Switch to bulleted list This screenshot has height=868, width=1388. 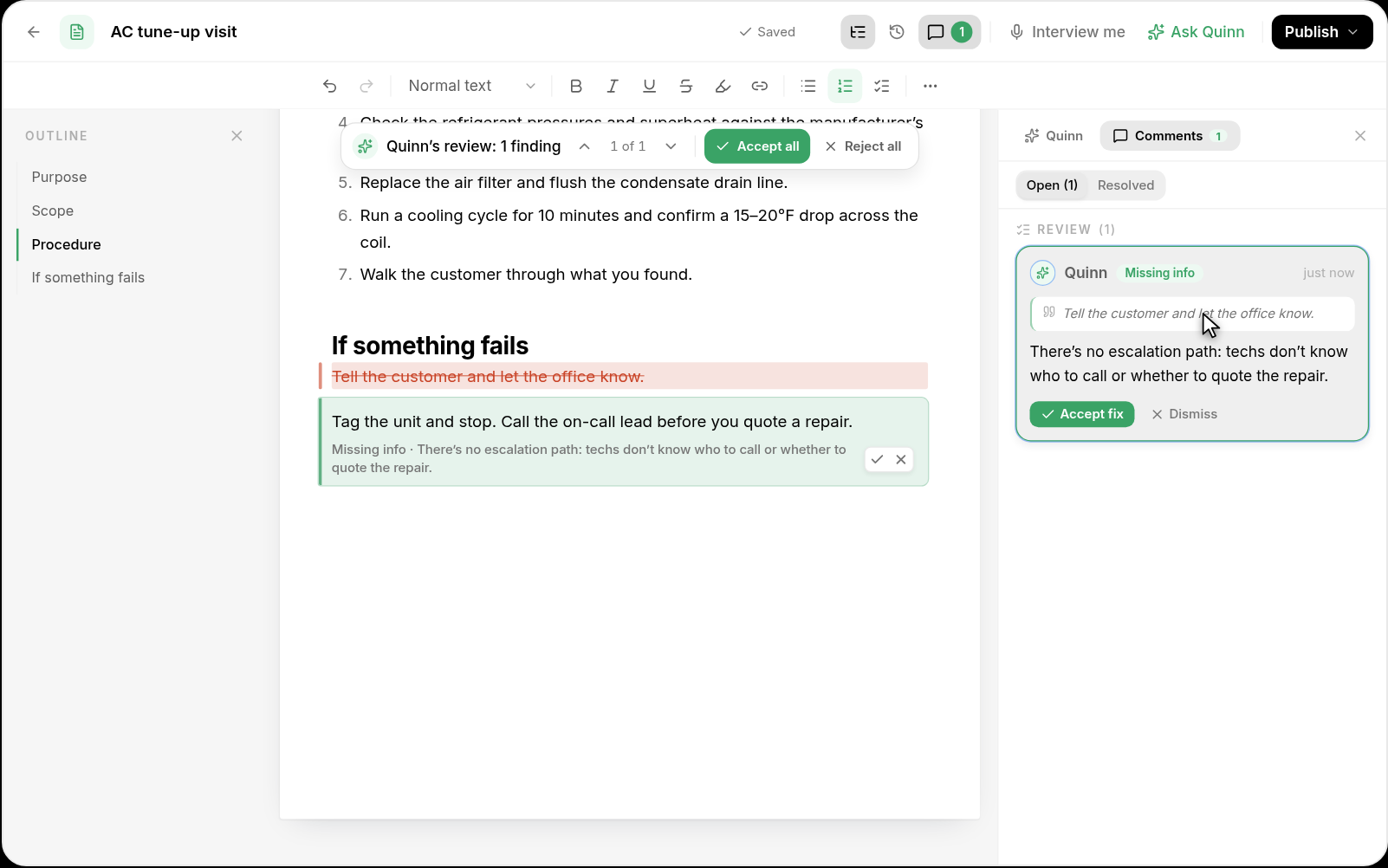point(808,86)
